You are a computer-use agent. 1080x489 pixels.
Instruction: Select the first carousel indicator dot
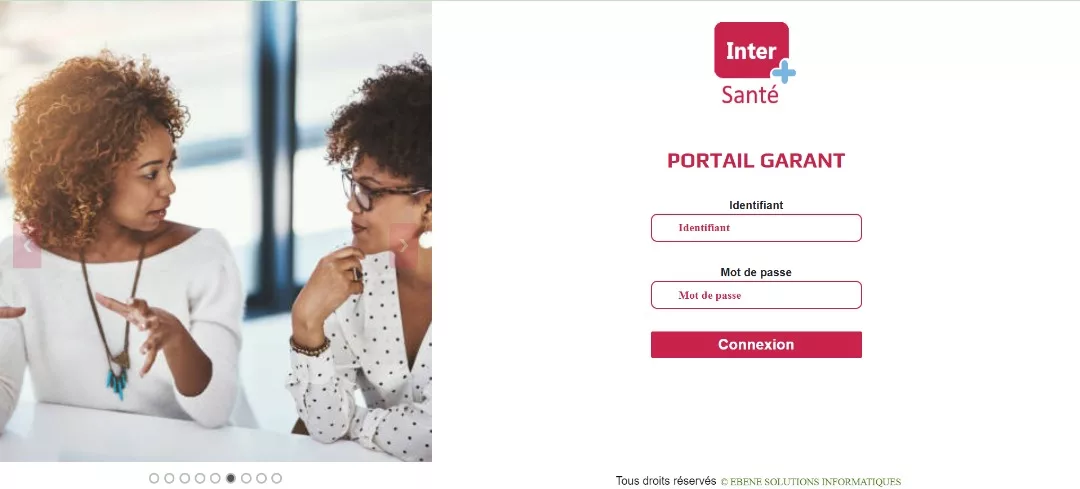click(154, 478)
